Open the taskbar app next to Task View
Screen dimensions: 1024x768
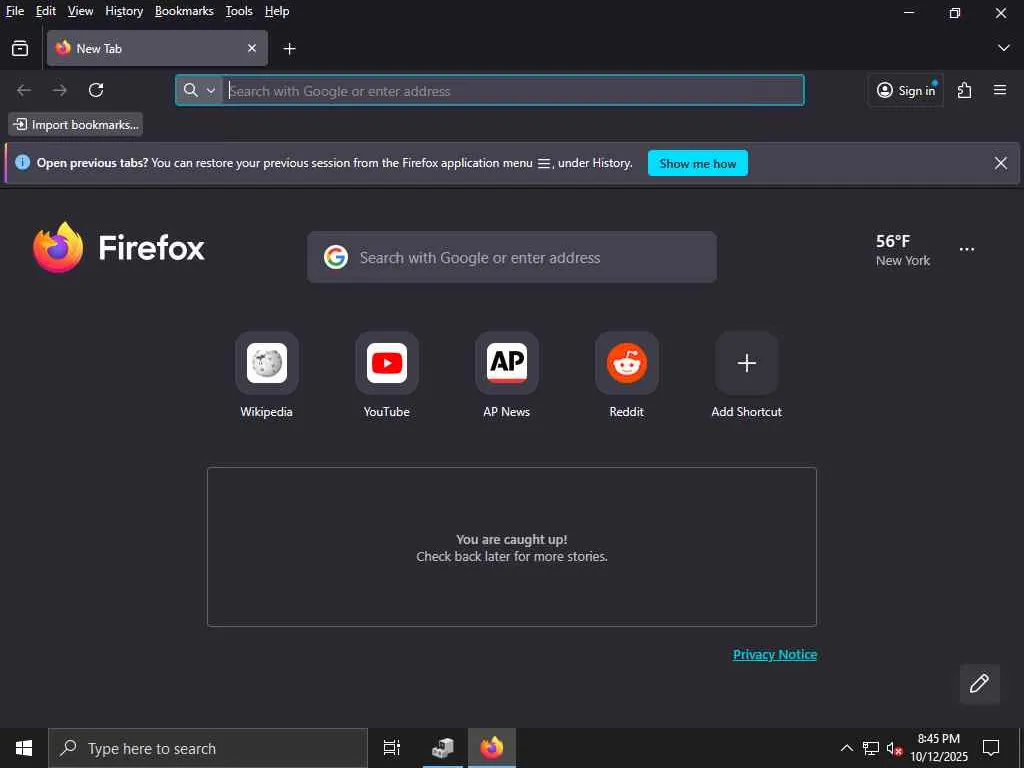click(443, 748)
